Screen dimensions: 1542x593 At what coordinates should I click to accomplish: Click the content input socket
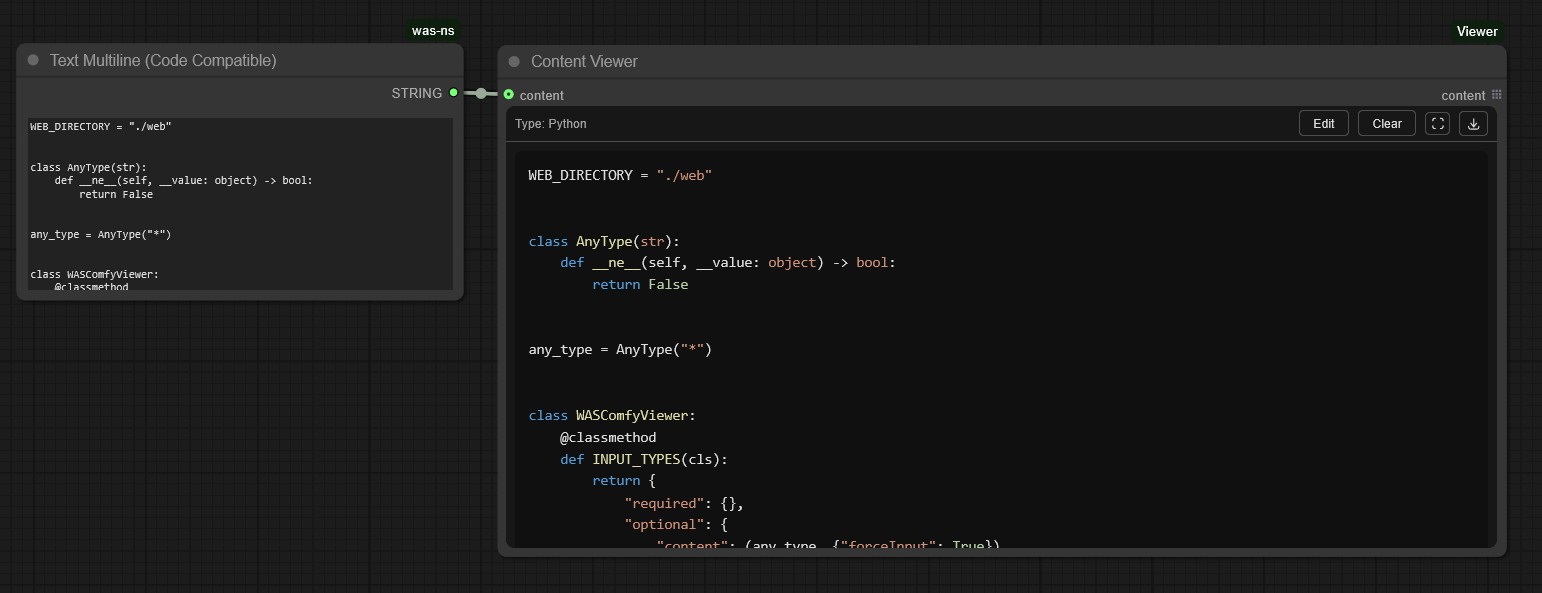click(x=509, y=94)
